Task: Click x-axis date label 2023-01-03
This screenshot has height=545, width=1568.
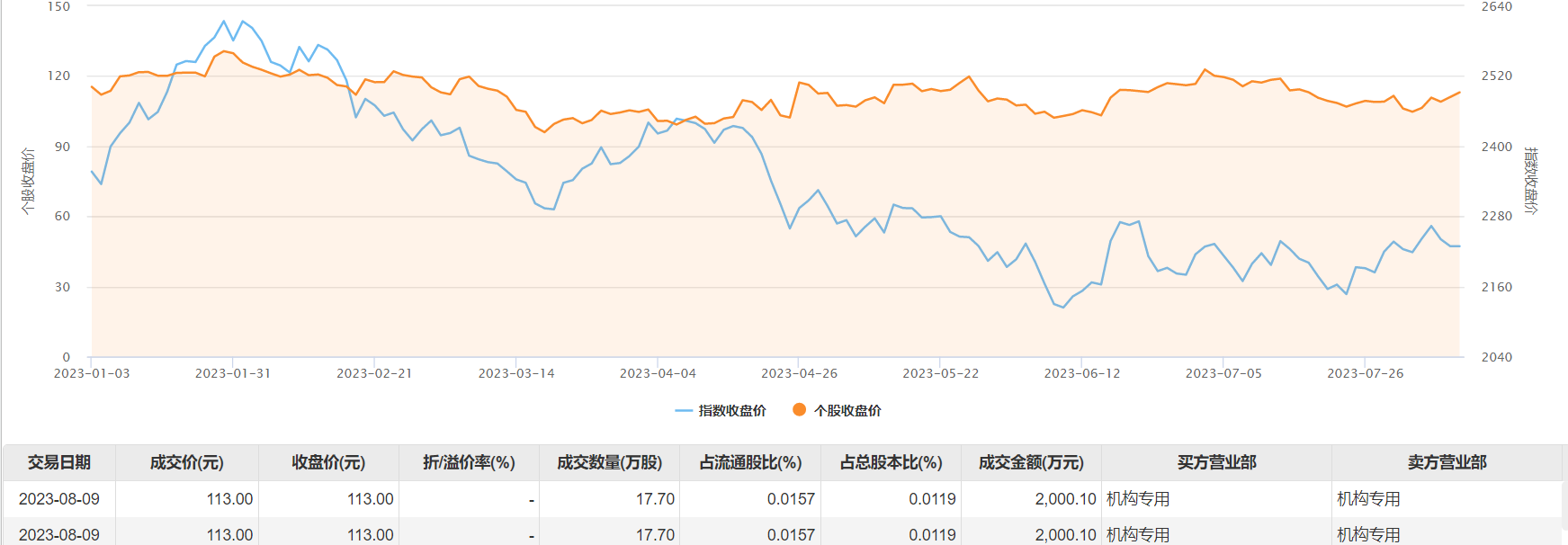Action: (92, 373)
